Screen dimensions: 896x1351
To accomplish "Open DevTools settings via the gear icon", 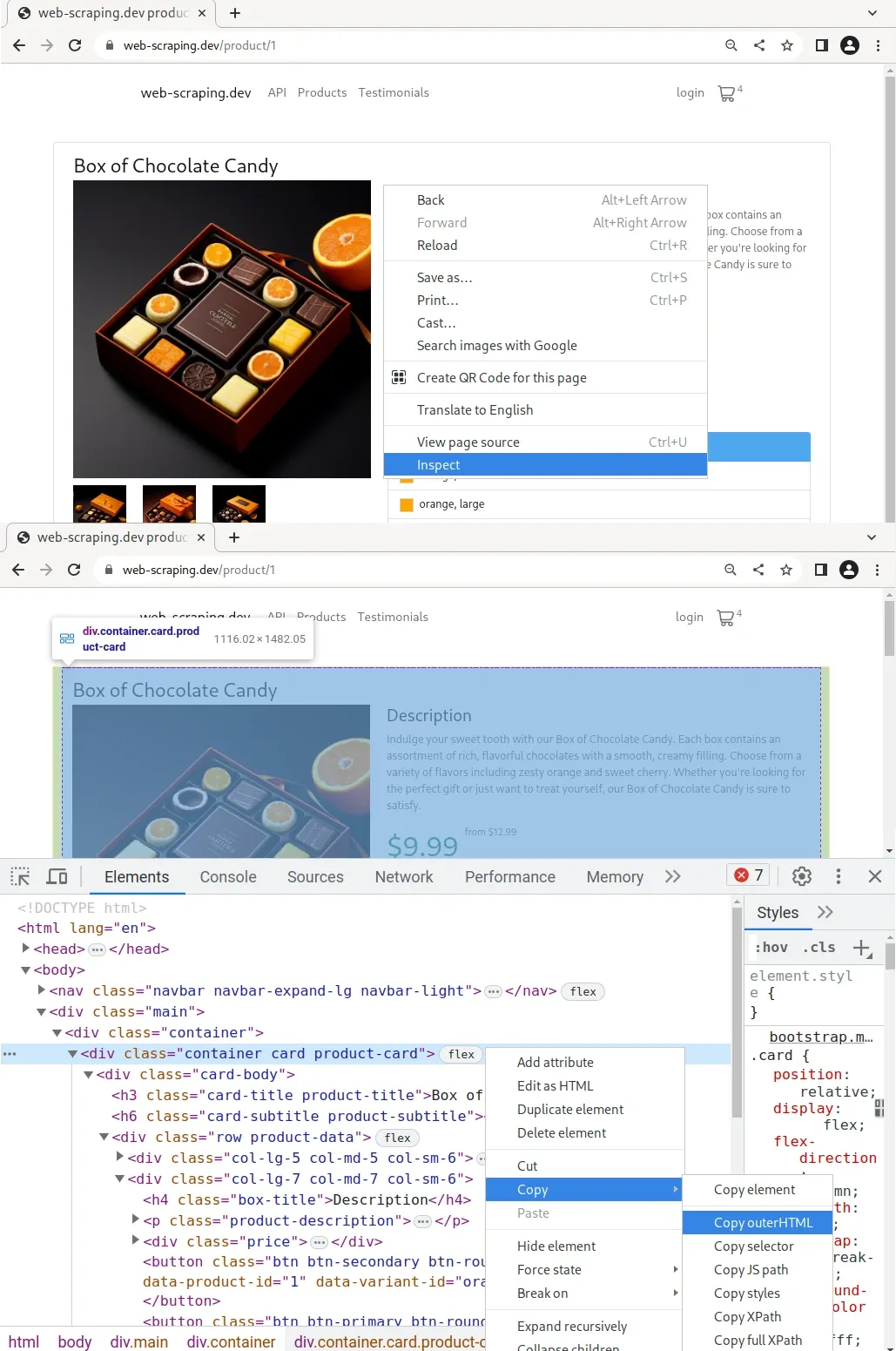I will 801,876.
